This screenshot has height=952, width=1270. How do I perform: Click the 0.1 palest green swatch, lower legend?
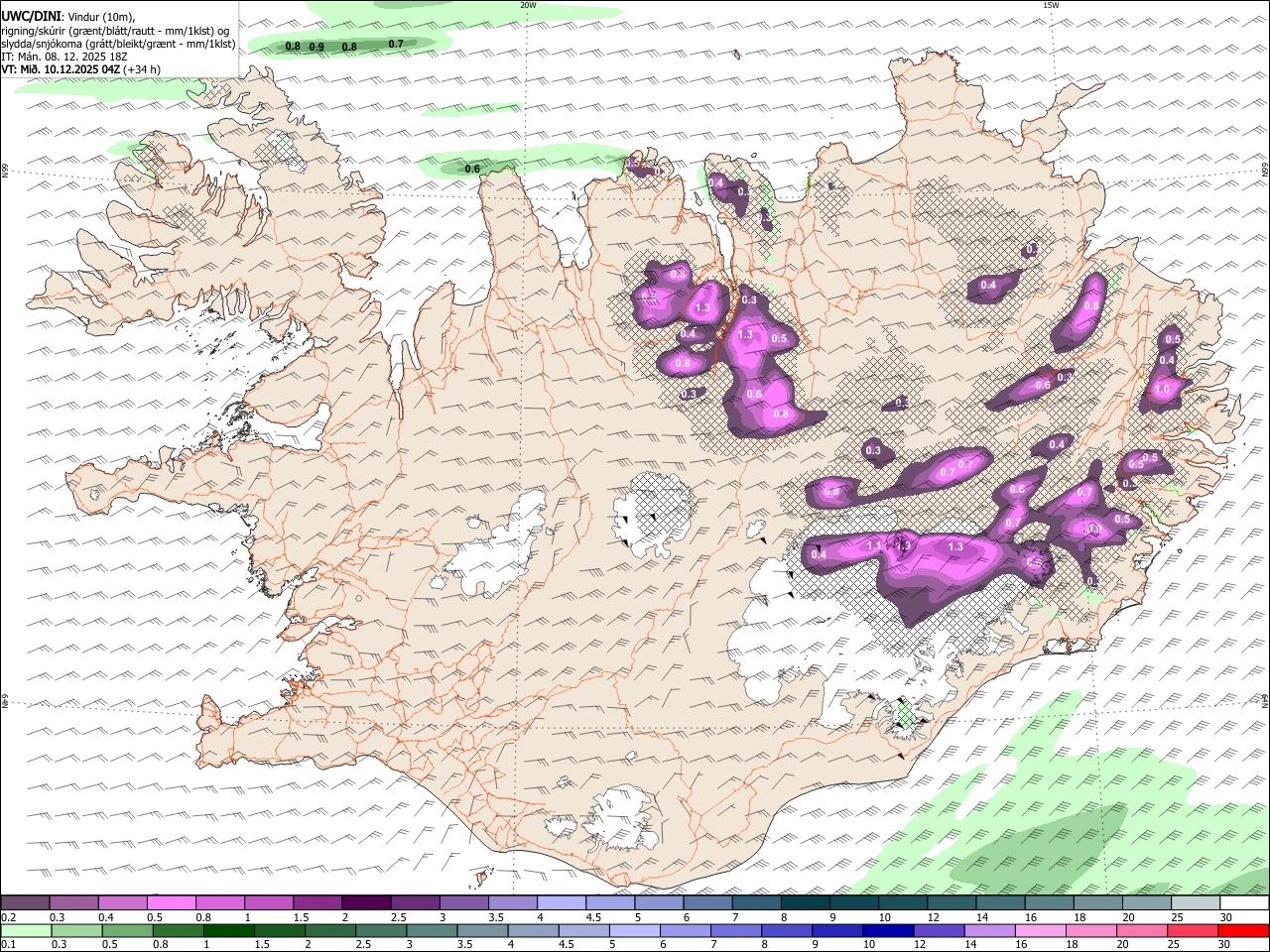point(27,930)
